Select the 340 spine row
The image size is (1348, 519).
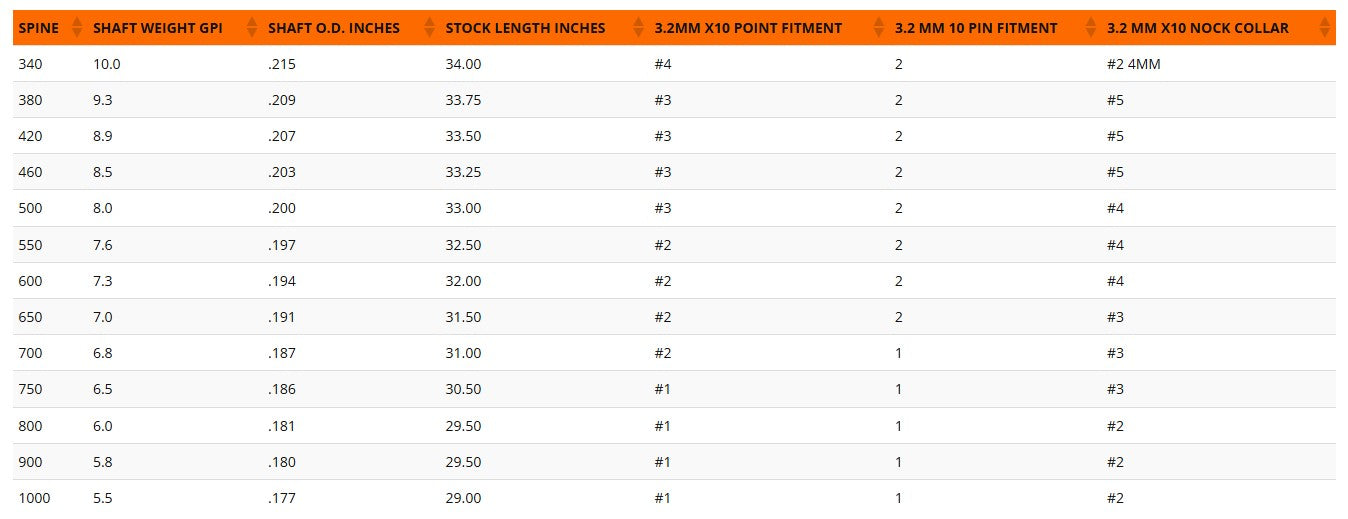(674, 64)
